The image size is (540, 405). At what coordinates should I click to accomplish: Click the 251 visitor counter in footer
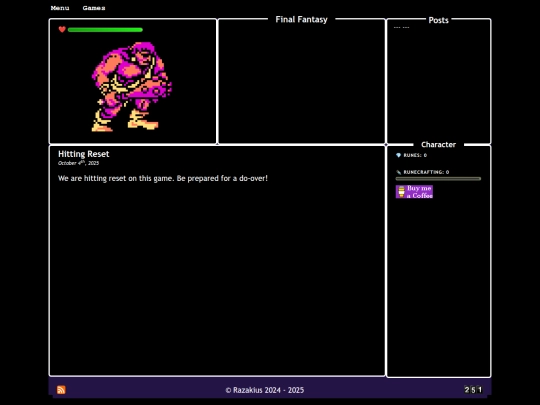click(x=473, y=390)
